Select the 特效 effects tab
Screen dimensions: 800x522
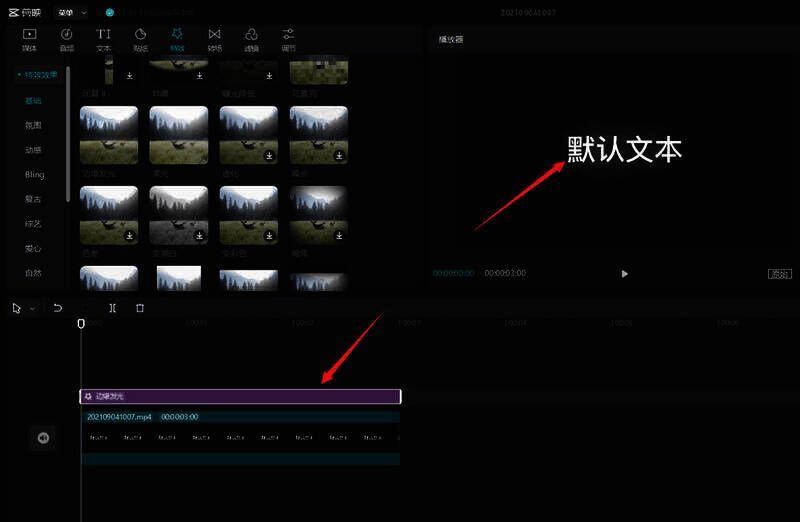[177, 40]
